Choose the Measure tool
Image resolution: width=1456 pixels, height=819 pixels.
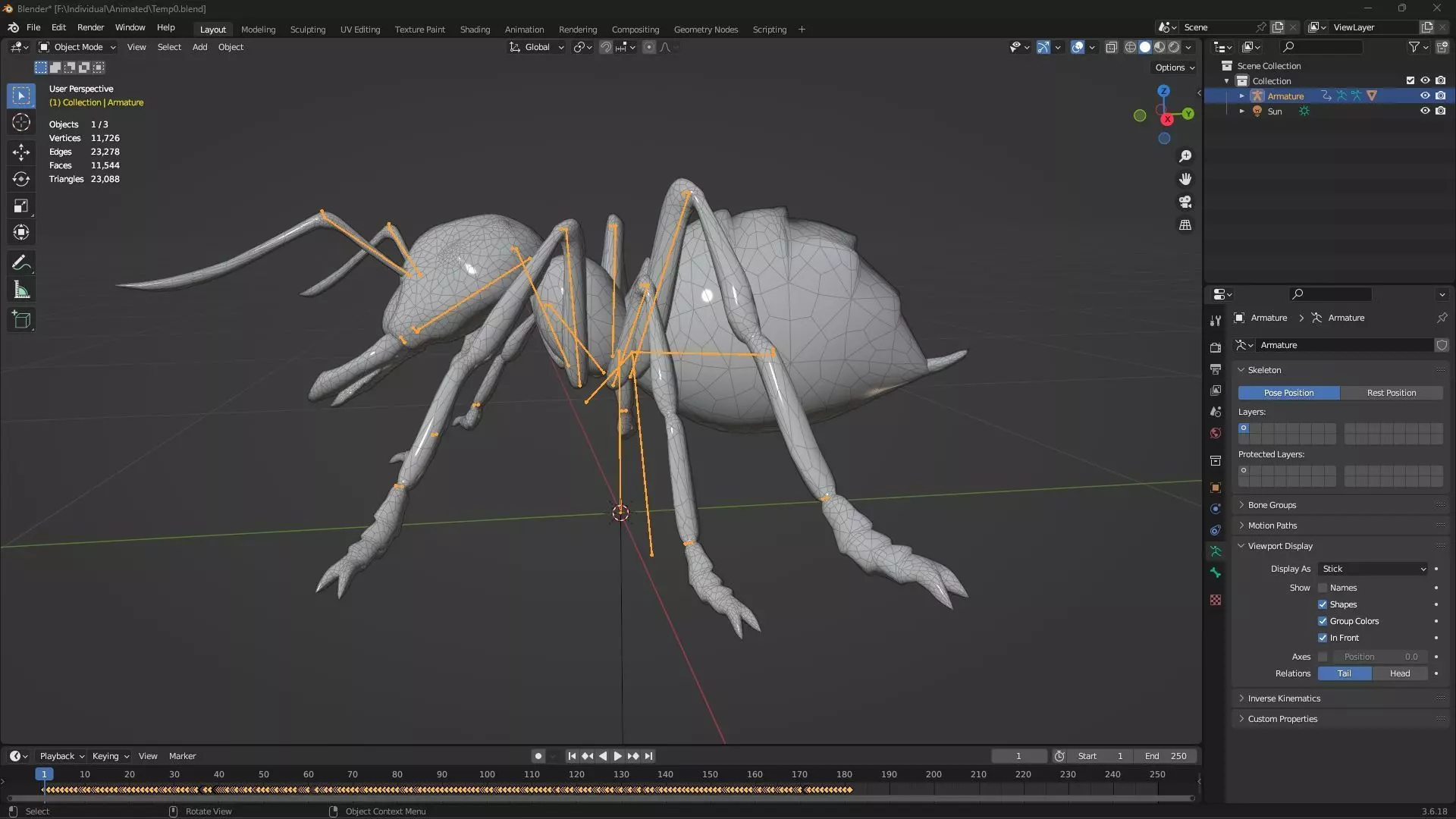[21, 290]
